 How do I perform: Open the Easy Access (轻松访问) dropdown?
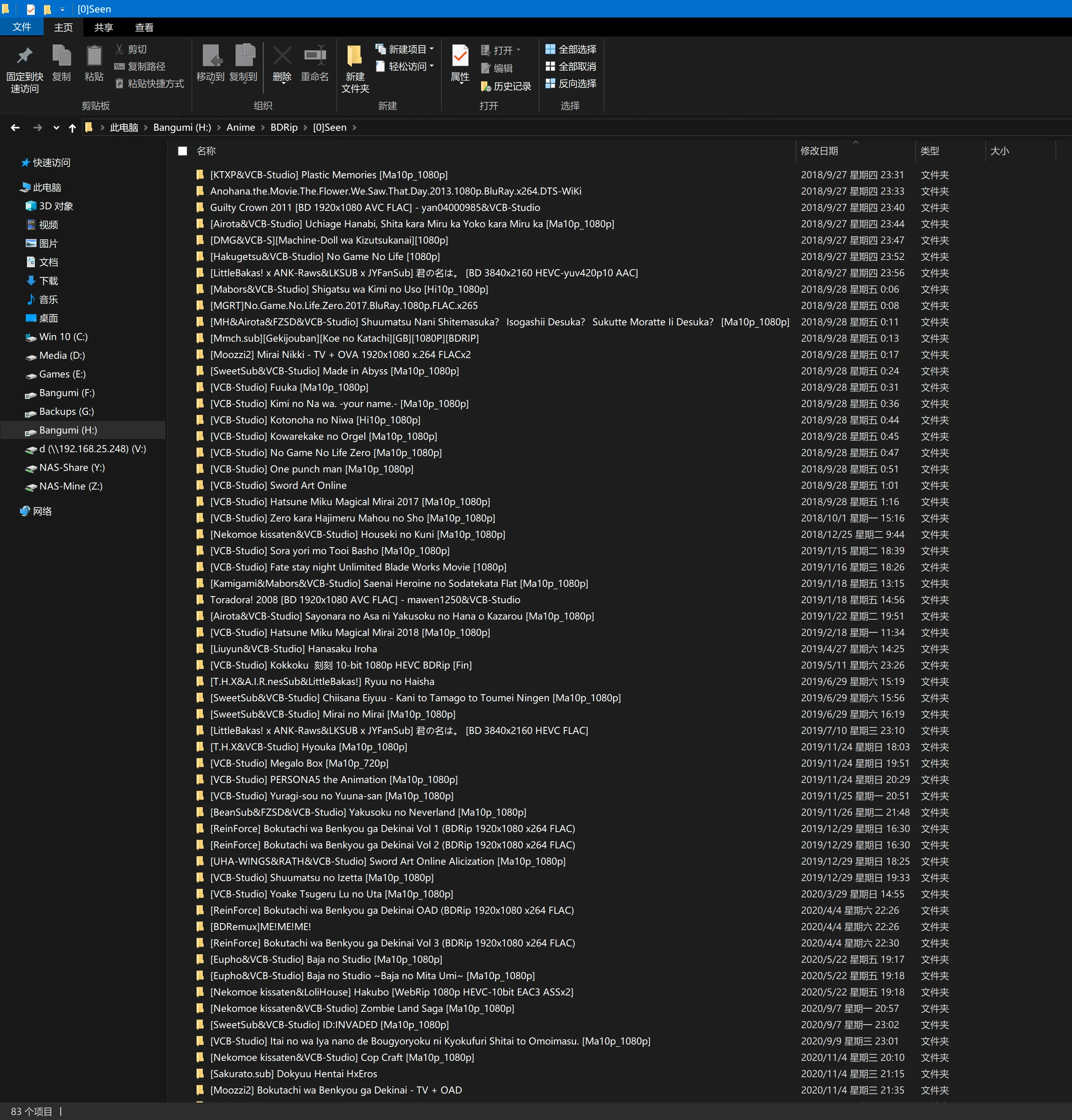click(x=404, y=67)
